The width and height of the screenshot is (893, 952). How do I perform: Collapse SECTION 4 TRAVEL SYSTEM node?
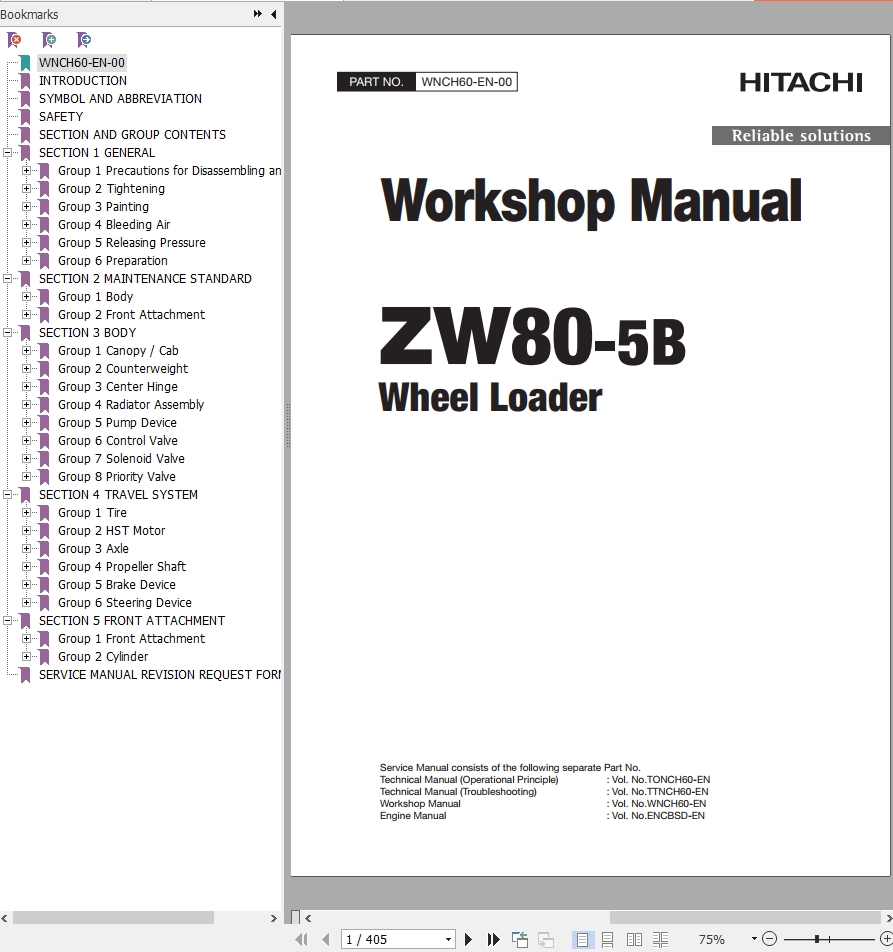pos(7,495)
